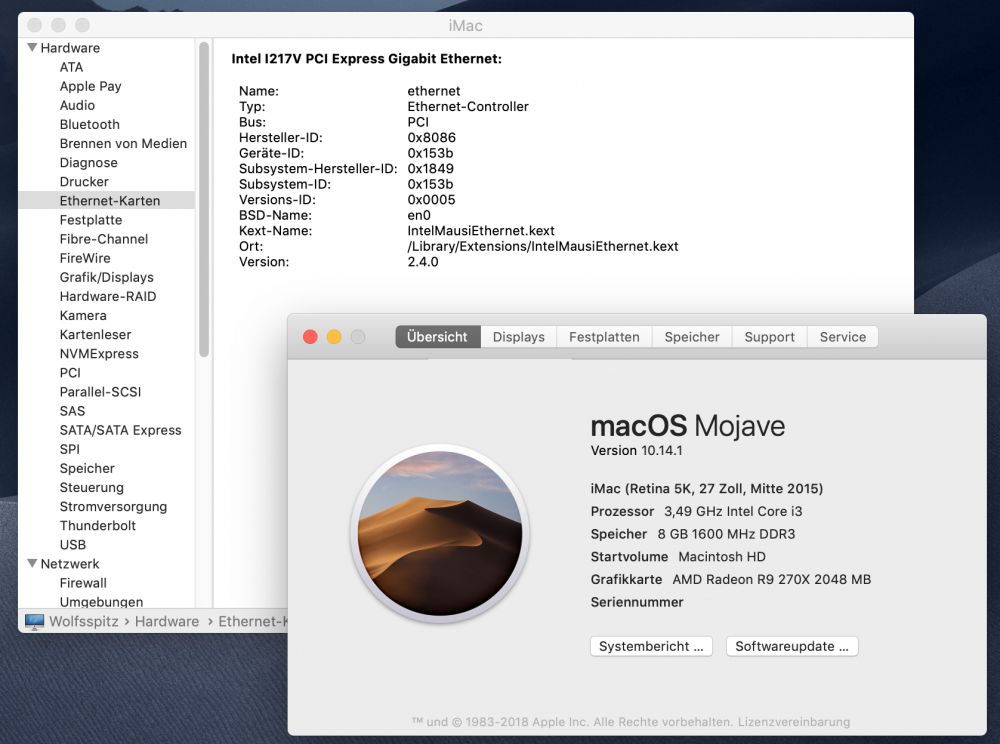Viewport: 1000px width, 744px height.
Task: Click the IntelMausiEthernet.kext name value
Action: tap(481, 231)
